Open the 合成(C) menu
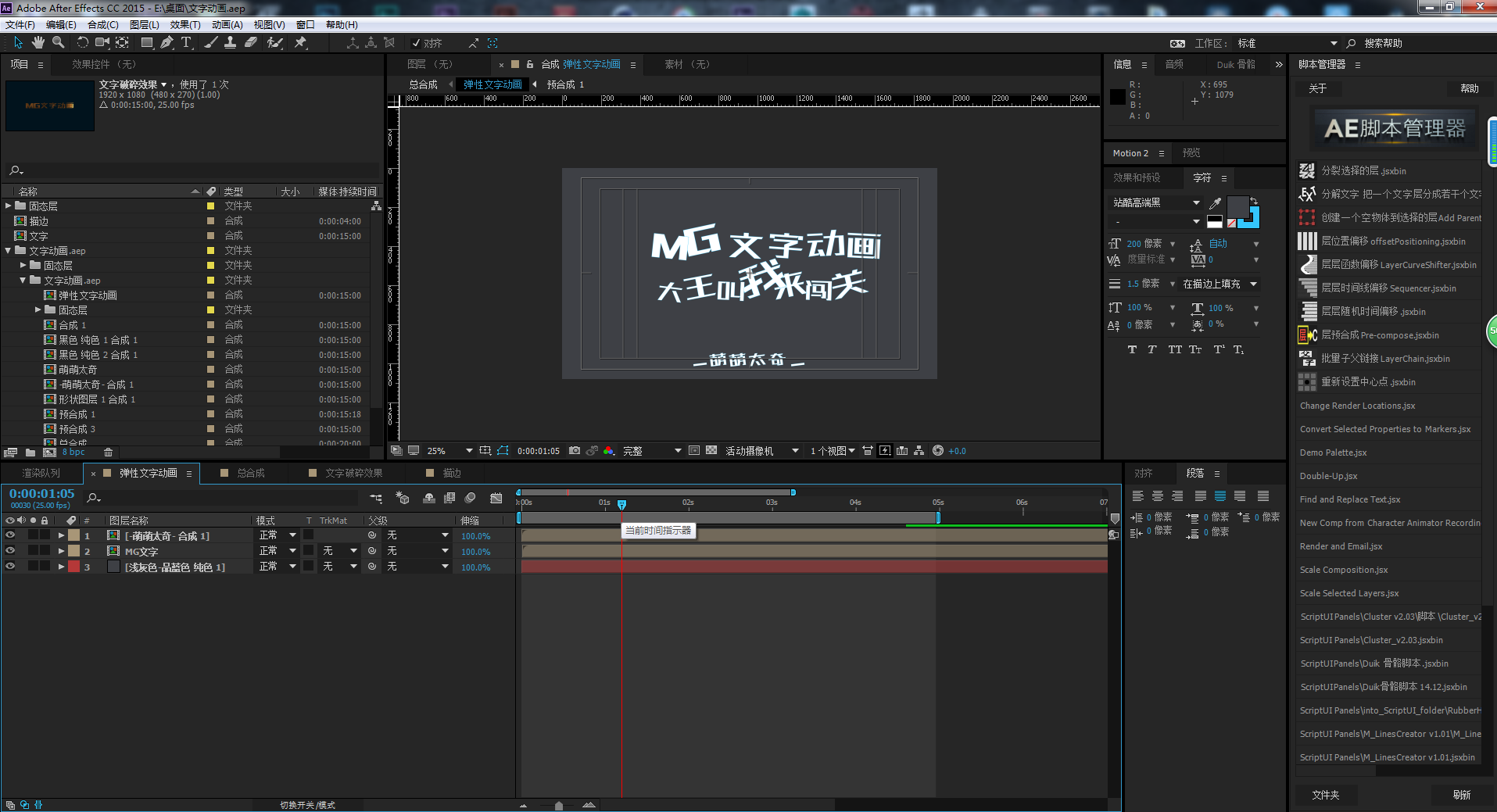Viewport: 1497px width, 812px height. point(102,25)
